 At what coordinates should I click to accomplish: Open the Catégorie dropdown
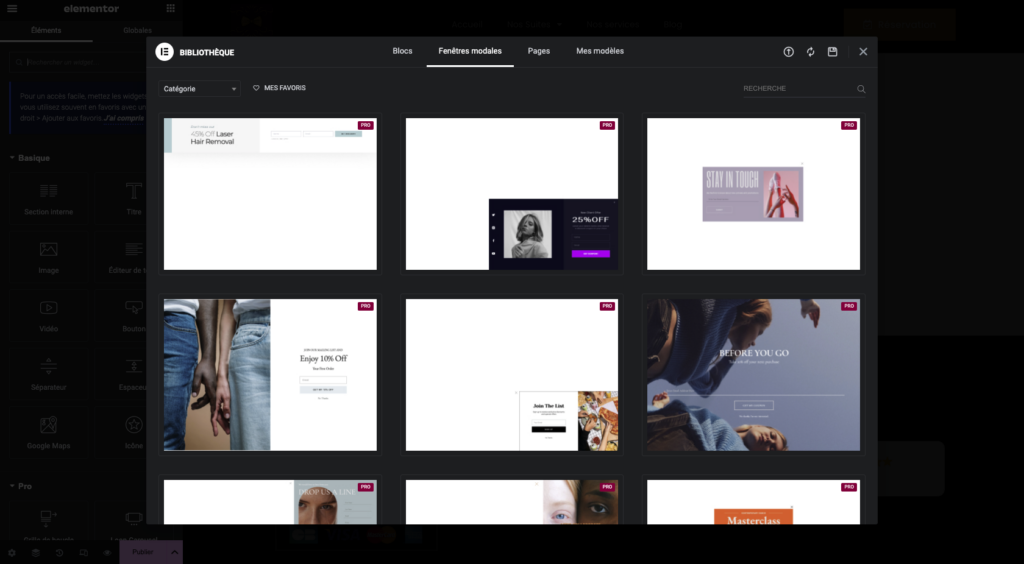pos(199,89)
